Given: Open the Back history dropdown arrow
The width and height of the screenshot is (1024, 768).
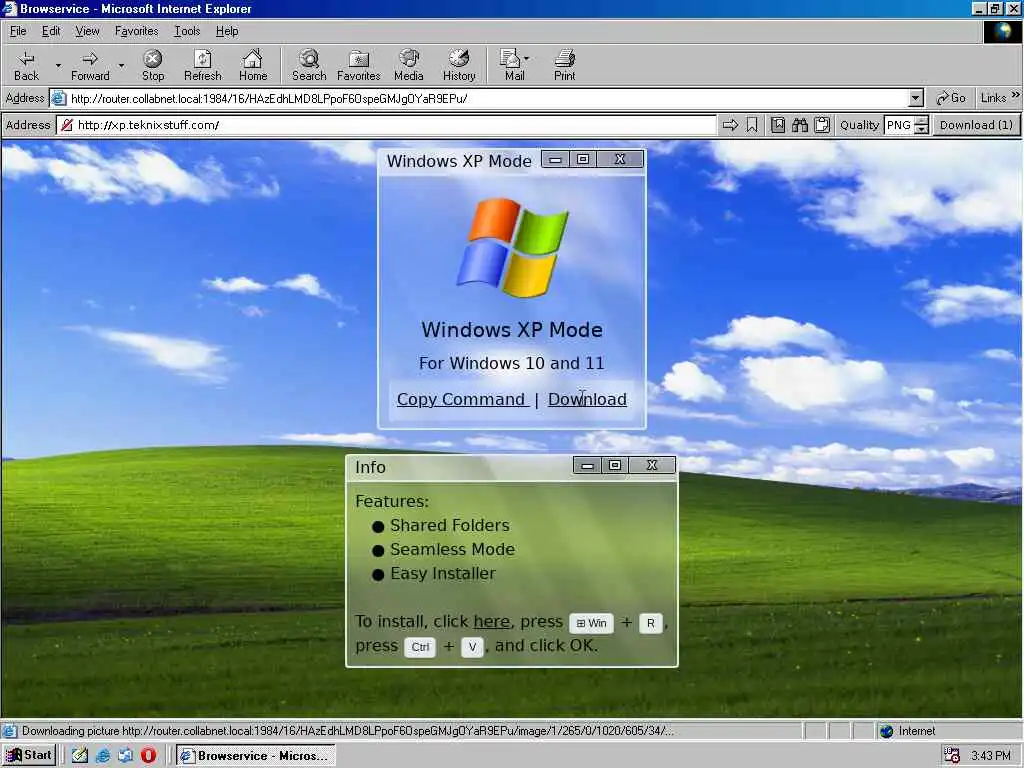Looking at the screenshot, I should coord(58,65).
